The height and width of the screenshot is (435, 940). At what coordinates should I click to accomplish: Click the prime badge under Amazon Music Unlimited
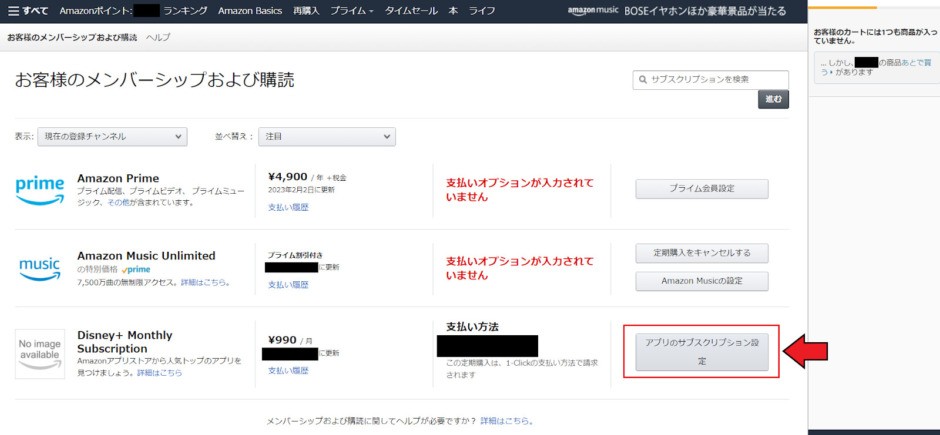(135, 270)
